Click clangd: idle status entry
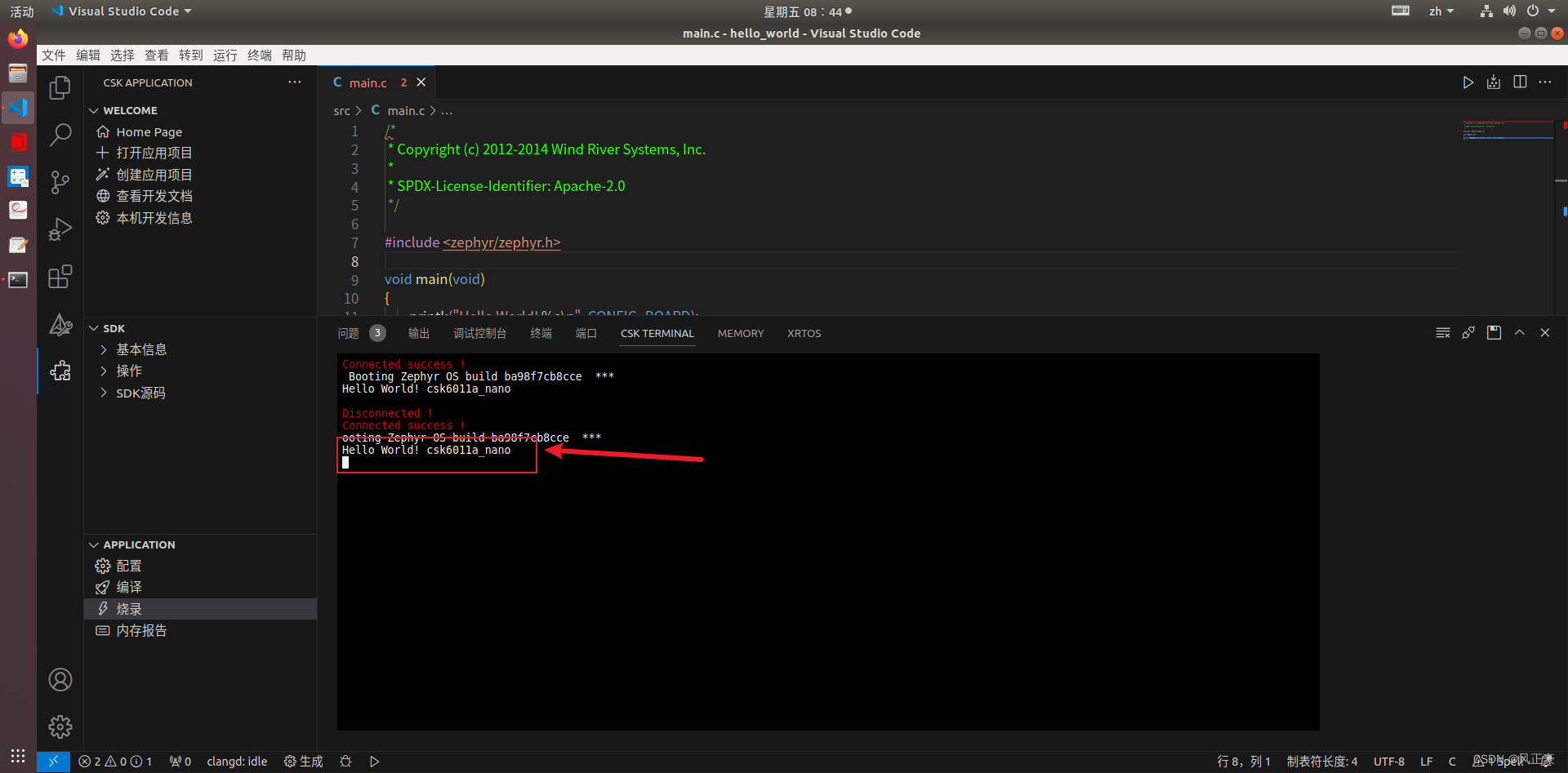Viewport: 1568px width, 773px height. pos(237,762)
